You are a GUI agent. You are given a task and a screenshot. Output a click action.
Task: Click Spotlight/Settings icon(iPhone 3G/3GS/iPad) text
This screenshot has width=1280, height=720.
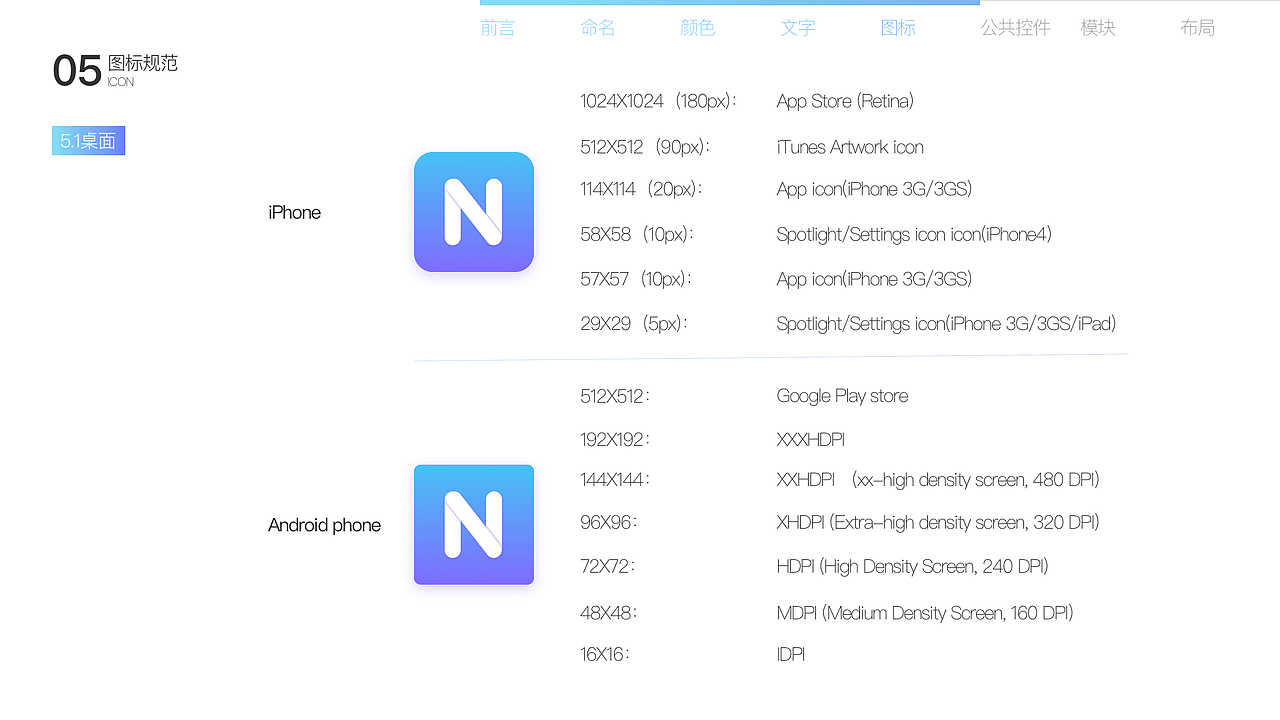pos(946,323)
